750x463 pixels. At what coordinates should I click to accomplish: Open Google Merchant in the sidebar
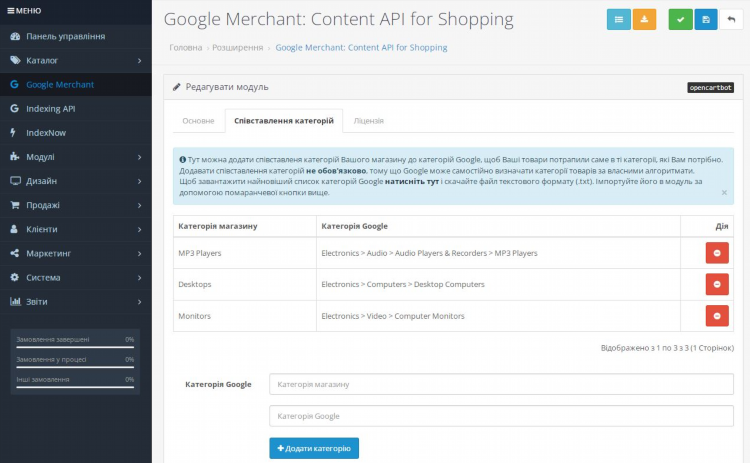[x=76, y=85]
